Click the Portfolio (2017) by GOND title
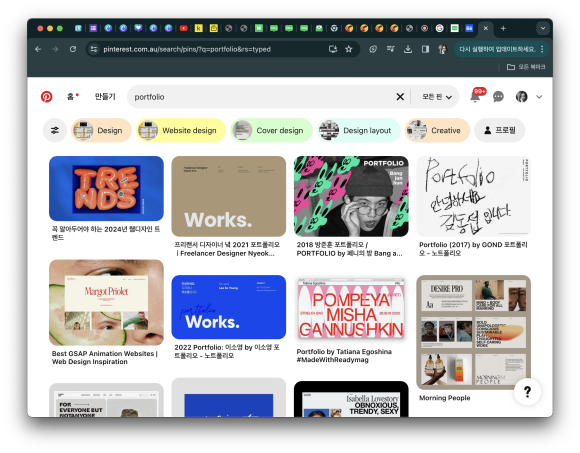 coord(473,249)
